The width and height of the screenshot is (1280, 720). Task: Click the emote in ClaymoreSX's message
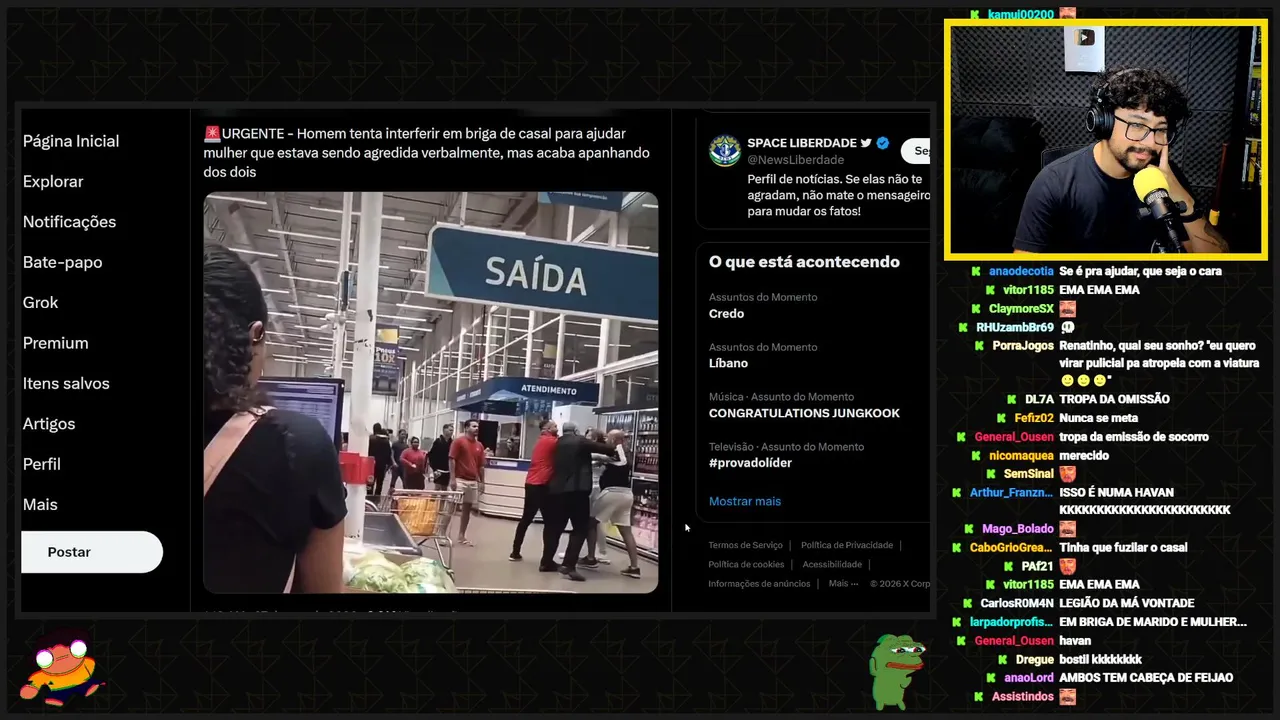[1068, 309]
